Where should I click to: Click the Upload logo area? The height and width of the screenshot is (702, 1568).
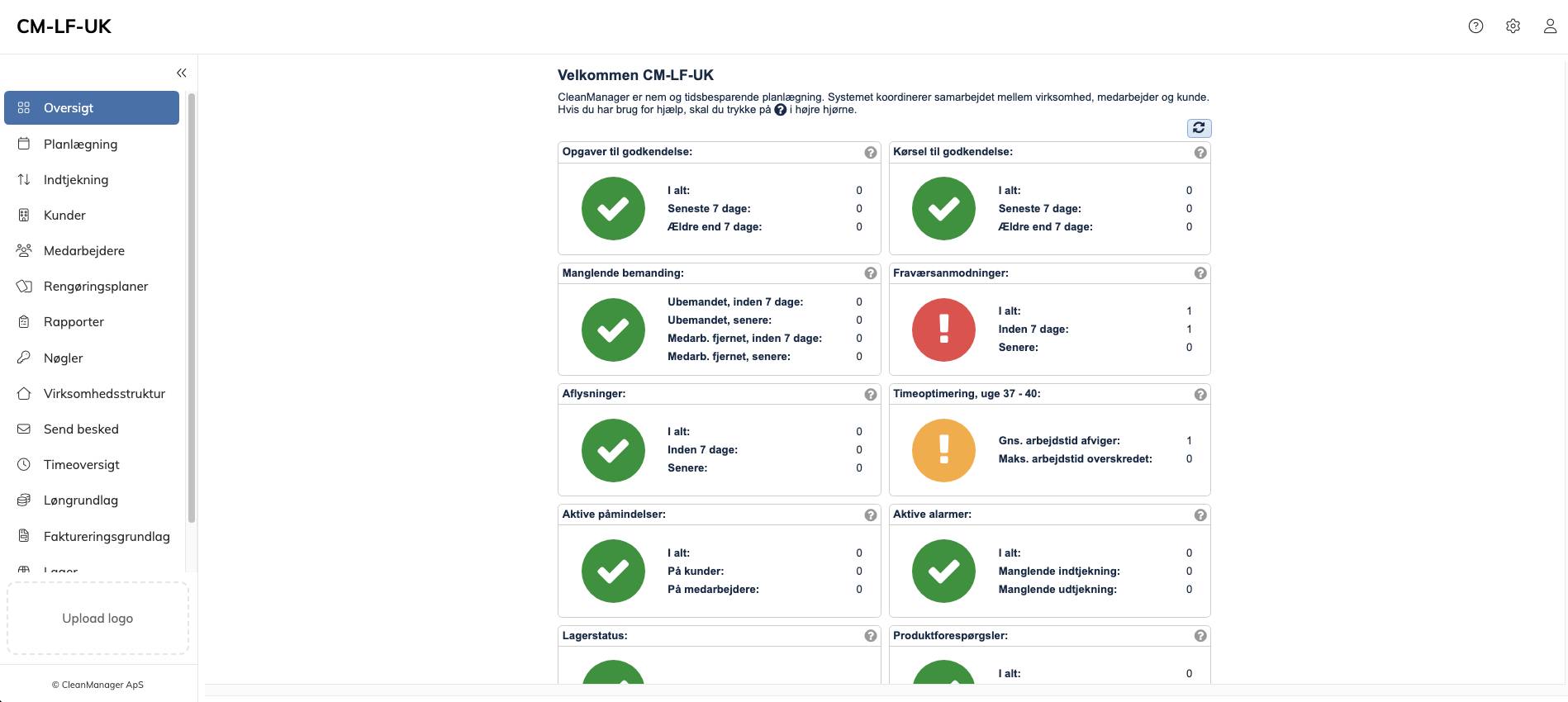point(97,619)
